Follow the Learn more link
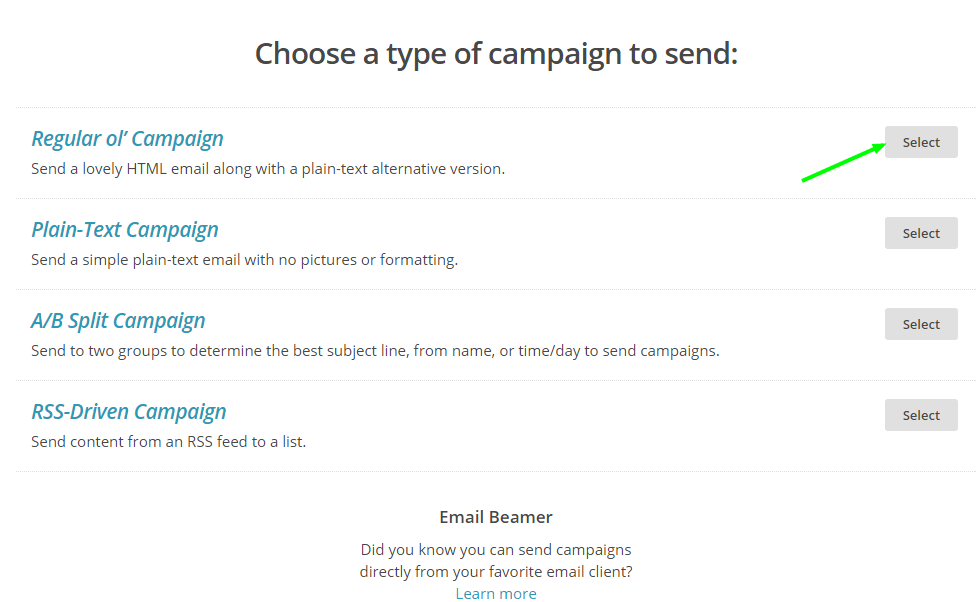 click(496, 593)
